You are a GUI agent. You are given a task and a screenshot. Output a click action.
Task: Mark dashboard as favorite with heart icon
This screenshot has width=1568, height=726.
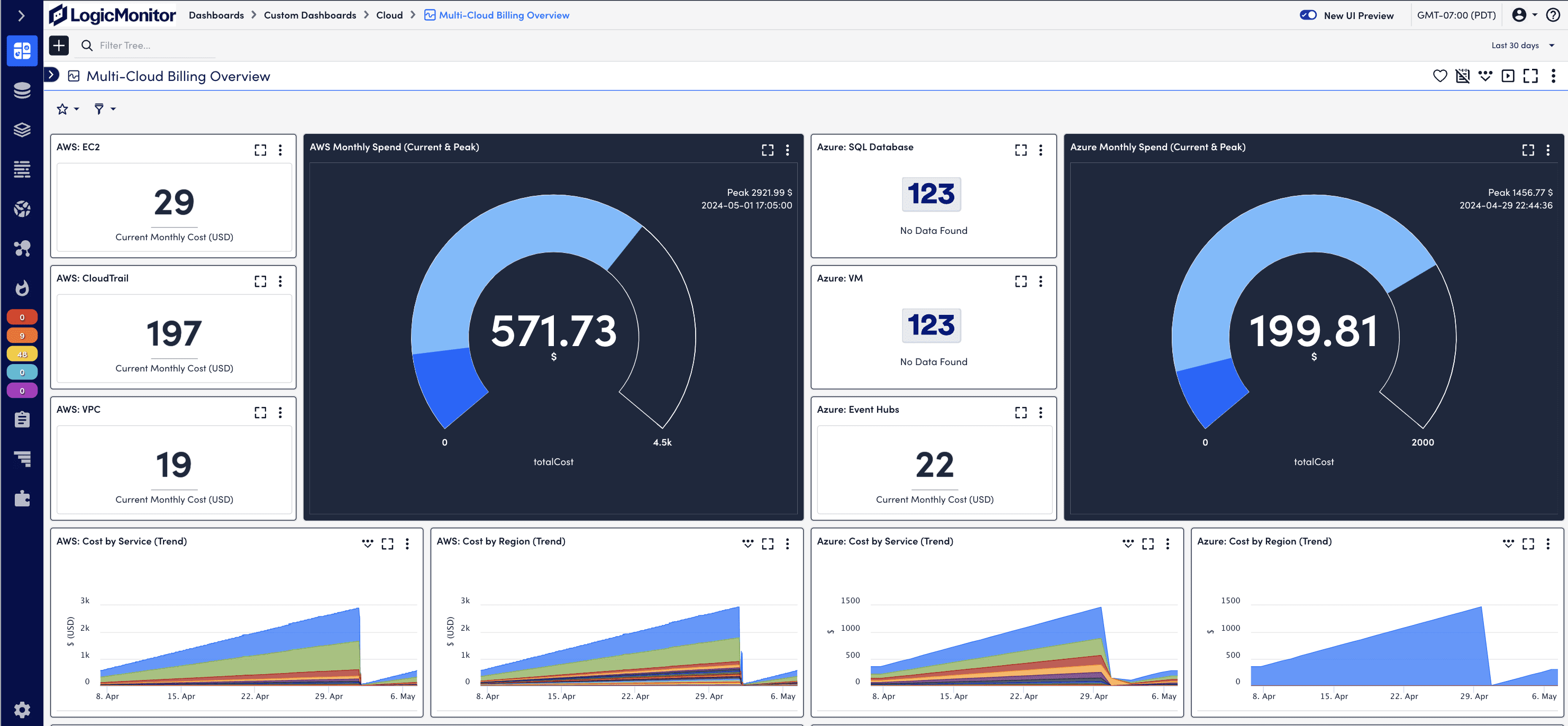[x=1439, y=76]
